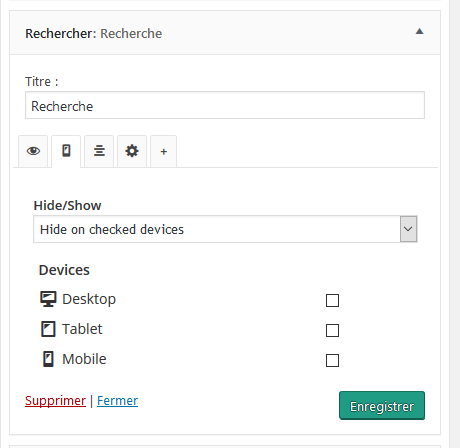This screenshot has height=448, width=460.
Task: Click the Fermer link
Action: [117, 401]
